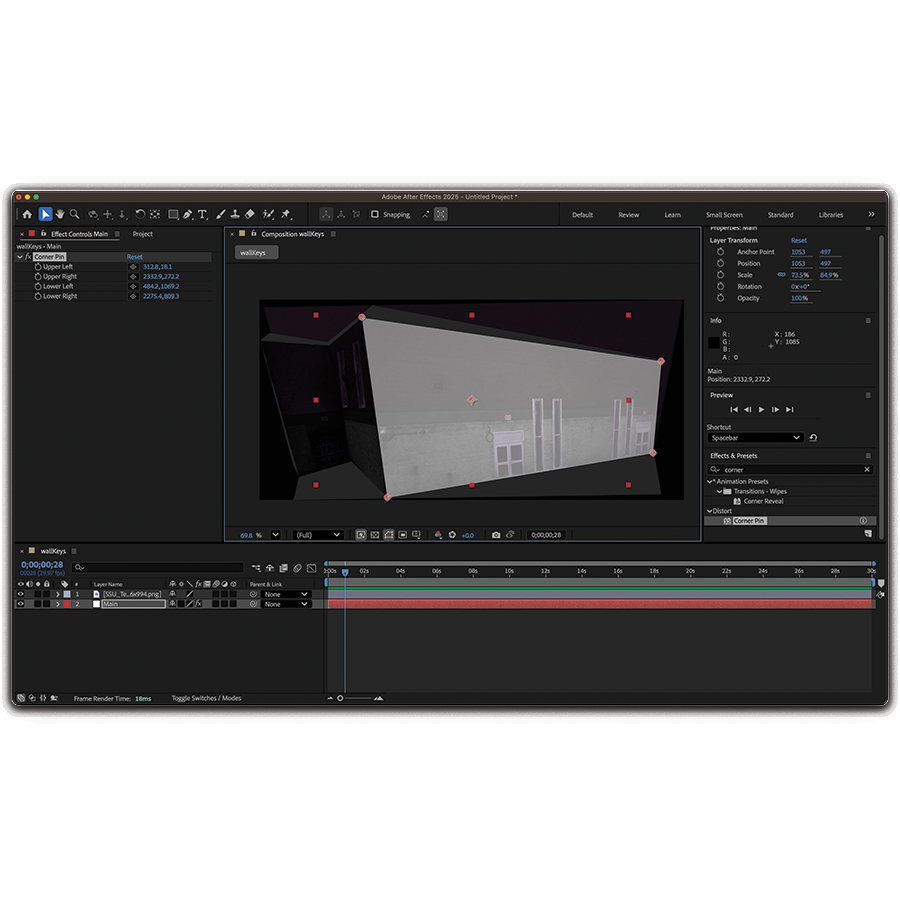900x900 pixels.
Task: Switch to the Project panel tab
Action: pyautogui.click(x=143, y=234)
